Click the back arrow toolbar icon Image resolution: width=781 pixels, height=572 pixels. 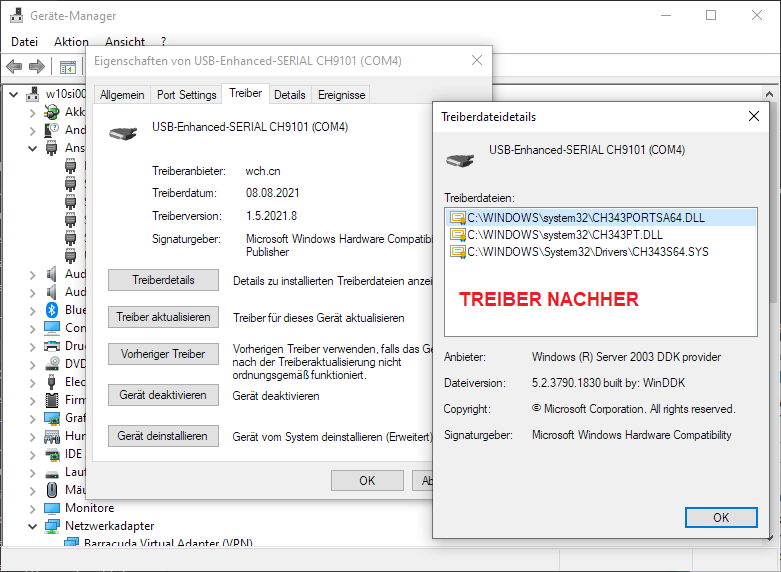(x=14, y=67)
